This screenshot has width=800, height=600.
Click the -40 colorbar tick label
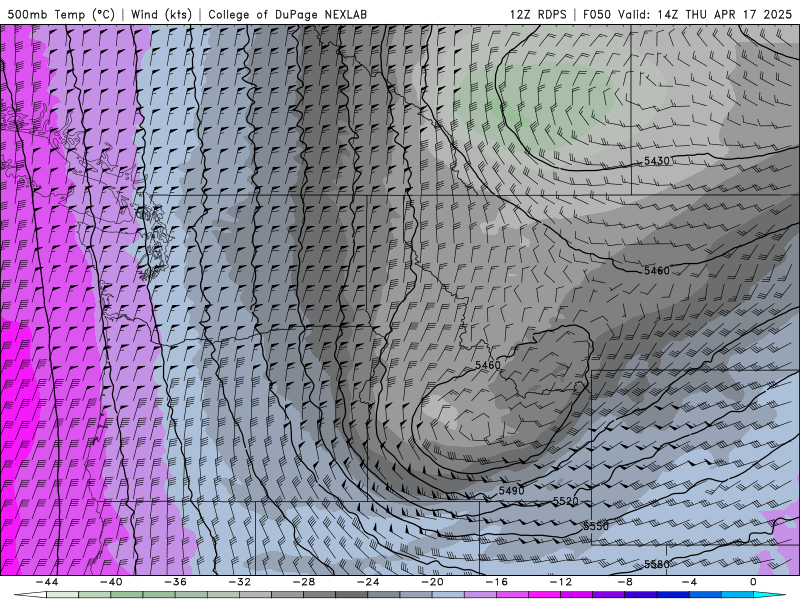point(111,582)
